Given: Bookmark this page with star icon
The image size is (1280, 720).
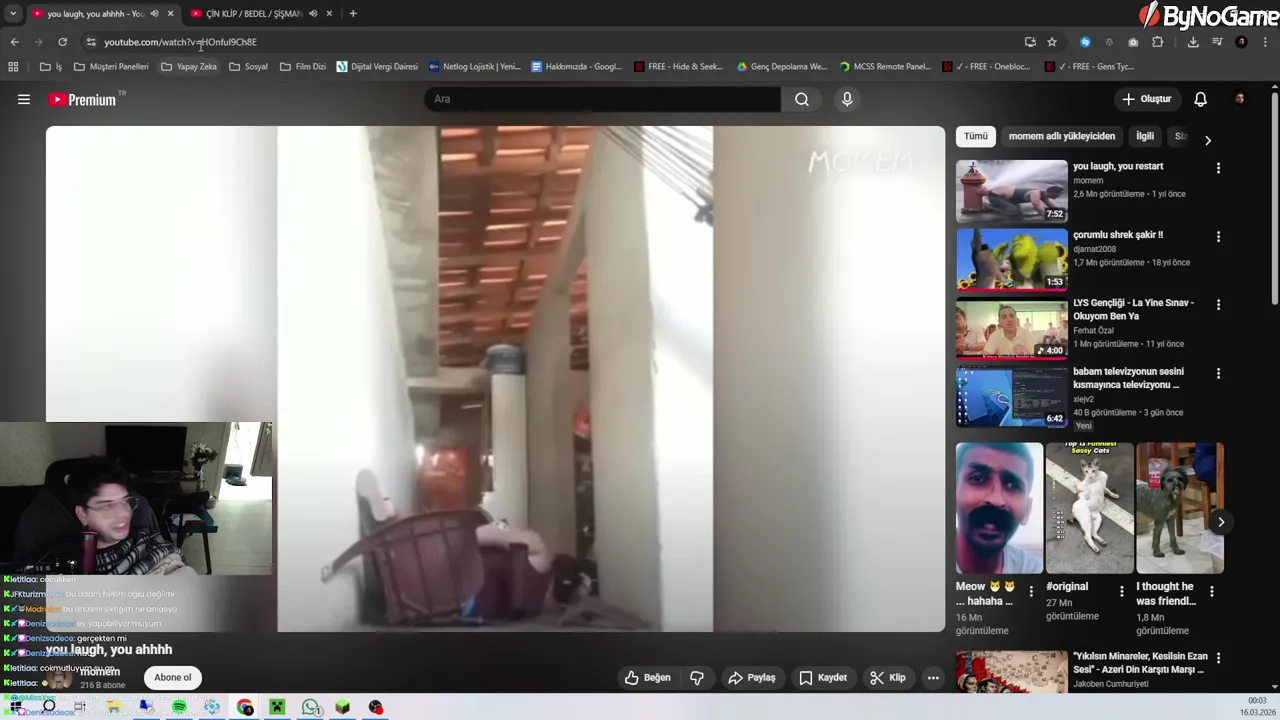Looking at the screenshot, I should 1052,42.
